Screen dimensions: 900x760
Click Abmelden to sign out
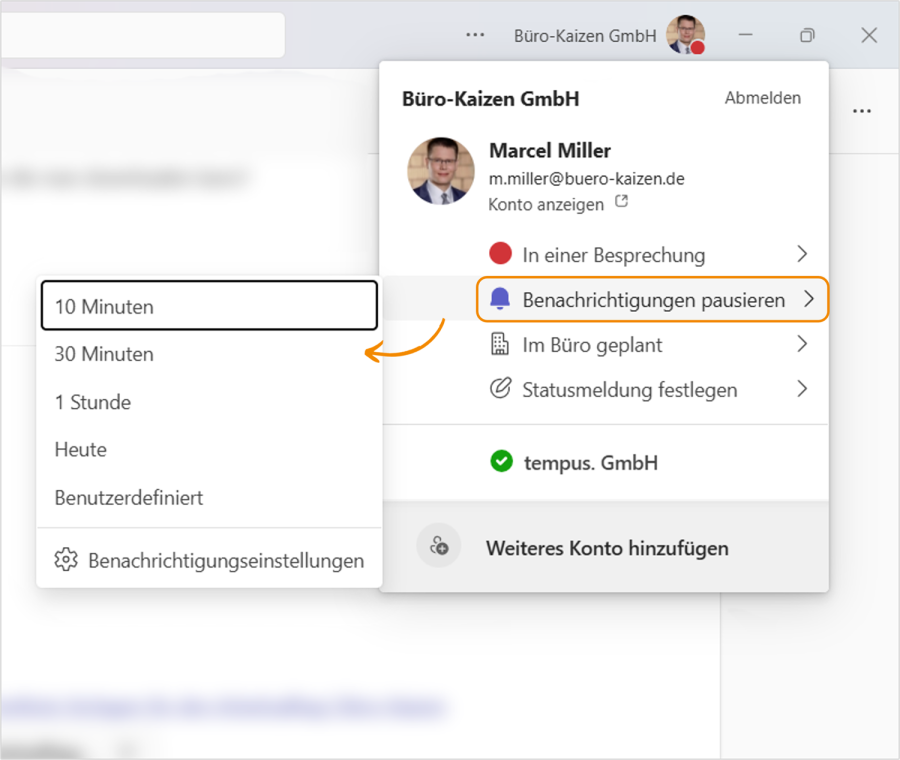pos(762,98)
